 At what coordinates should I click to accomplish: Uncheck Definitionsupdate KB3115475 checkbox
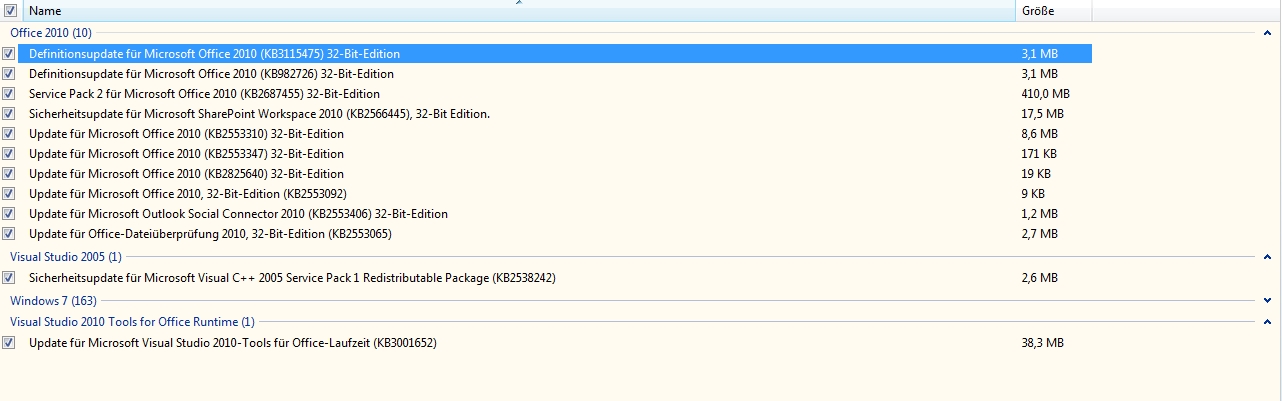(x=9, y=54)
